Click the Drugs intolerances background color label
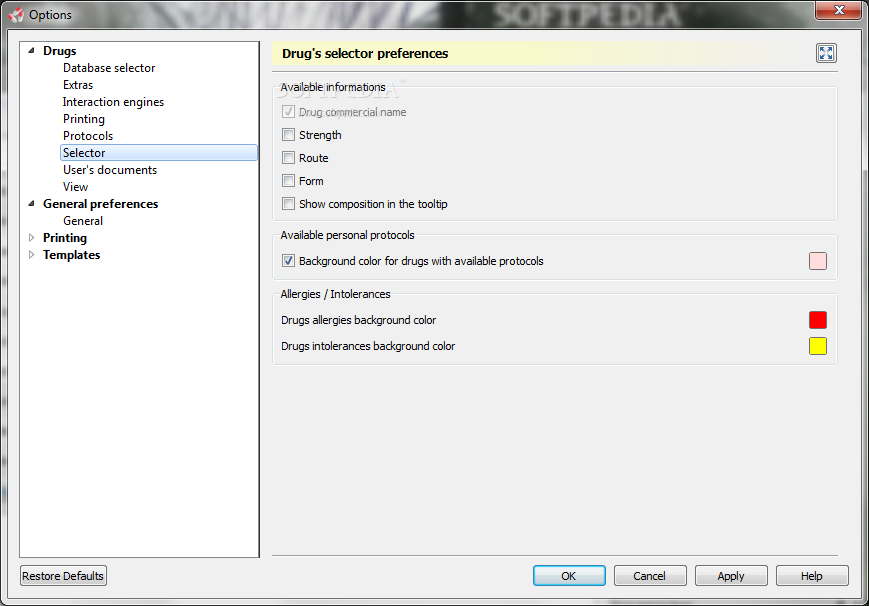The width and height of the screenshot is (869, 606). tap(367, 346)
